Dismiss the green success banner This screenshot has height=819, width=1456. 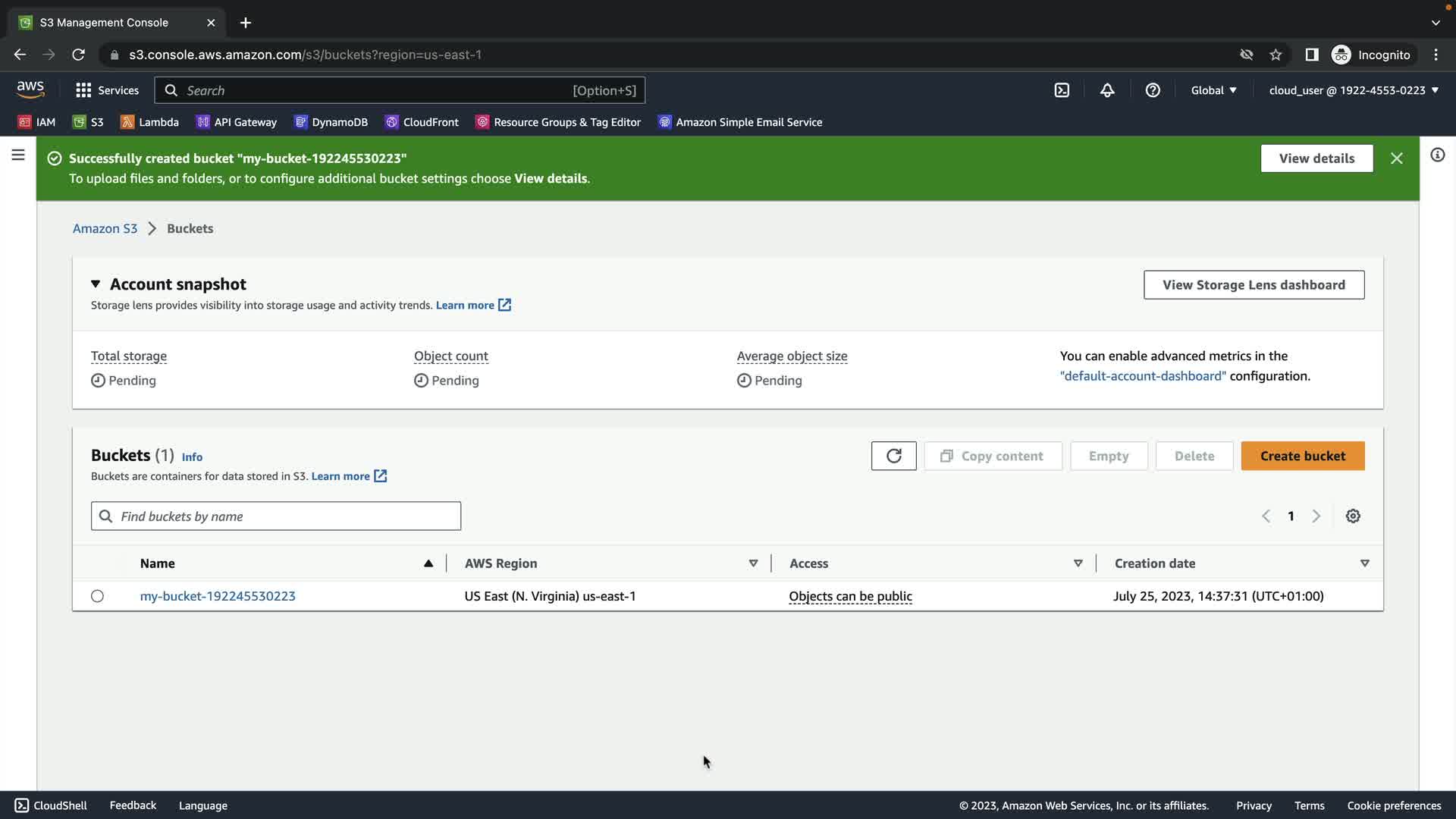[1396, 158]
